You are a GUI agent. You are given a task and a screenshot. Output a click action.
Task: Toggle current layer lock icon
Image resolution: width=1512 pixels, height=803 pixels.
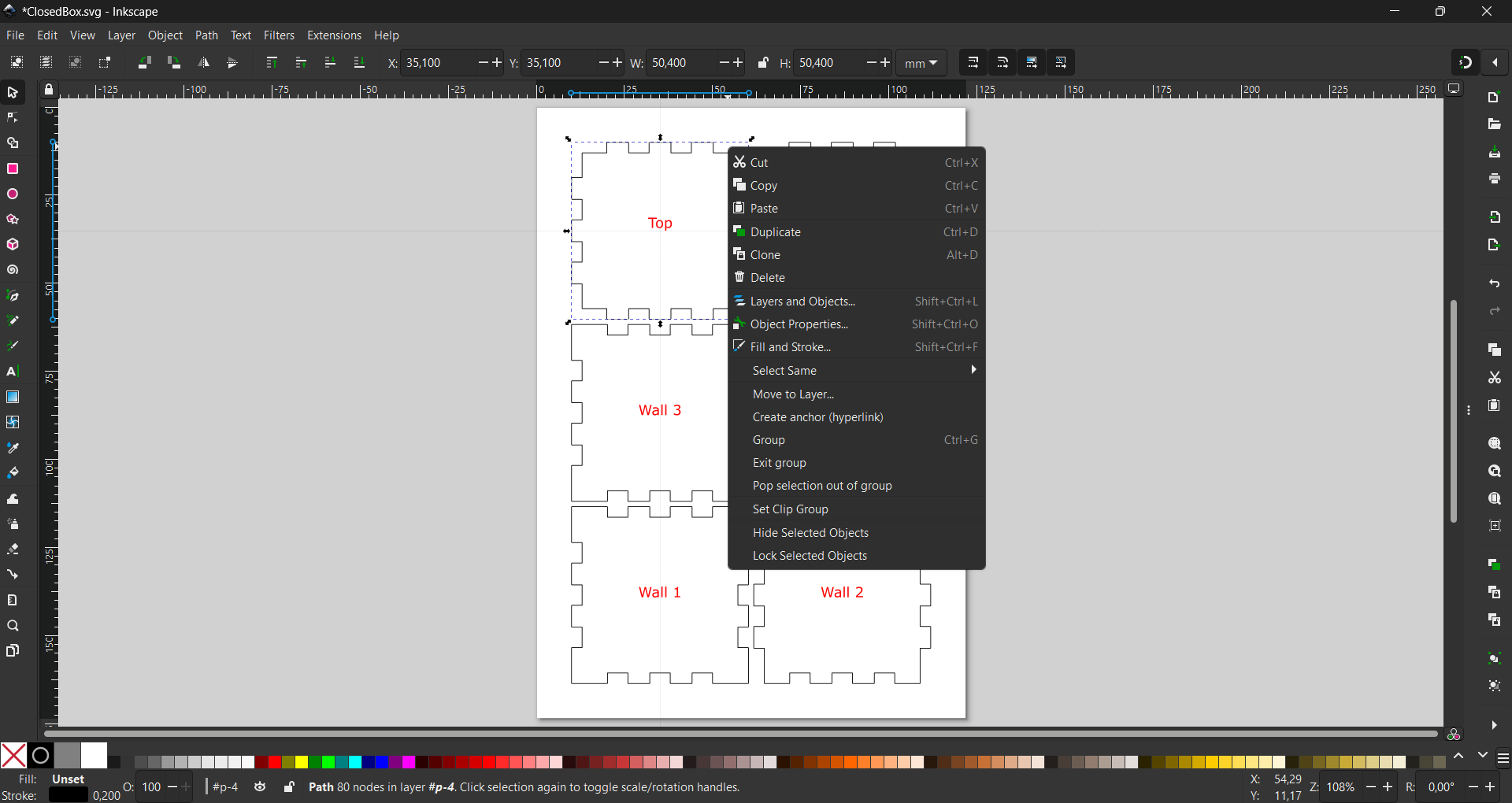(289, 787)
